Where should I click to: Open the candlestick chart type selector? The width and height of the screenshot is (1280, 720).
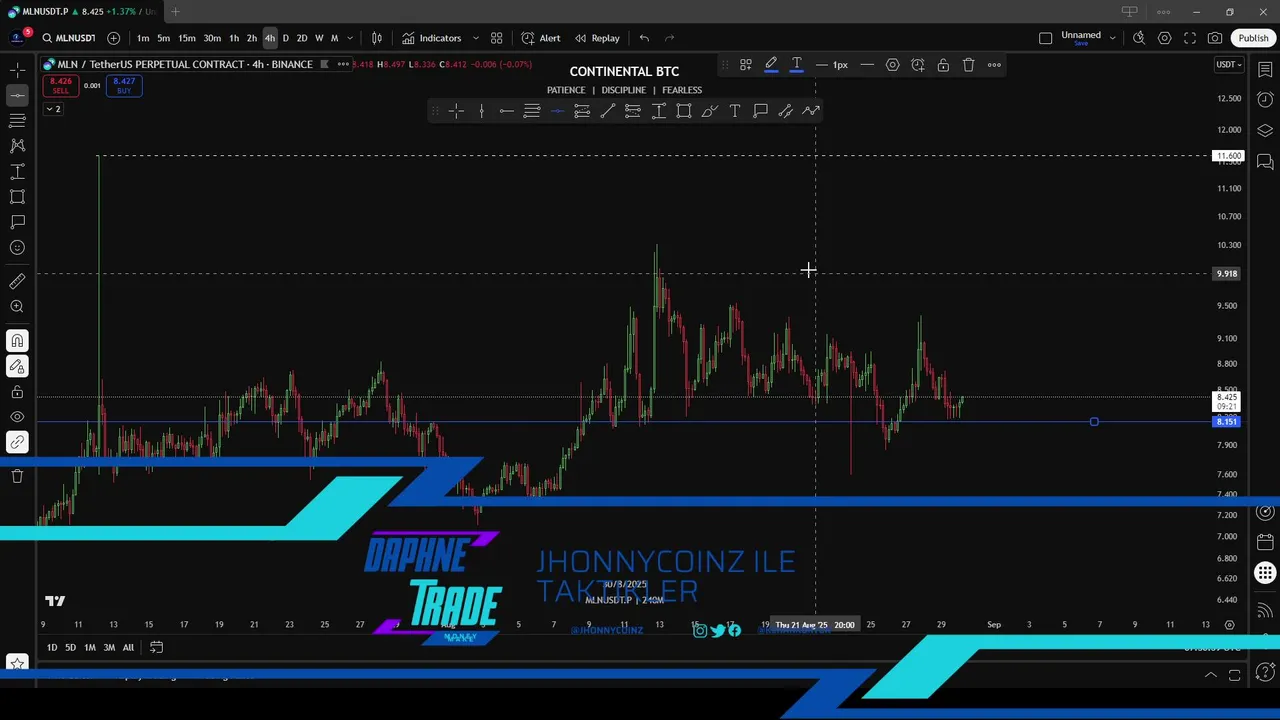pos(377,38)
